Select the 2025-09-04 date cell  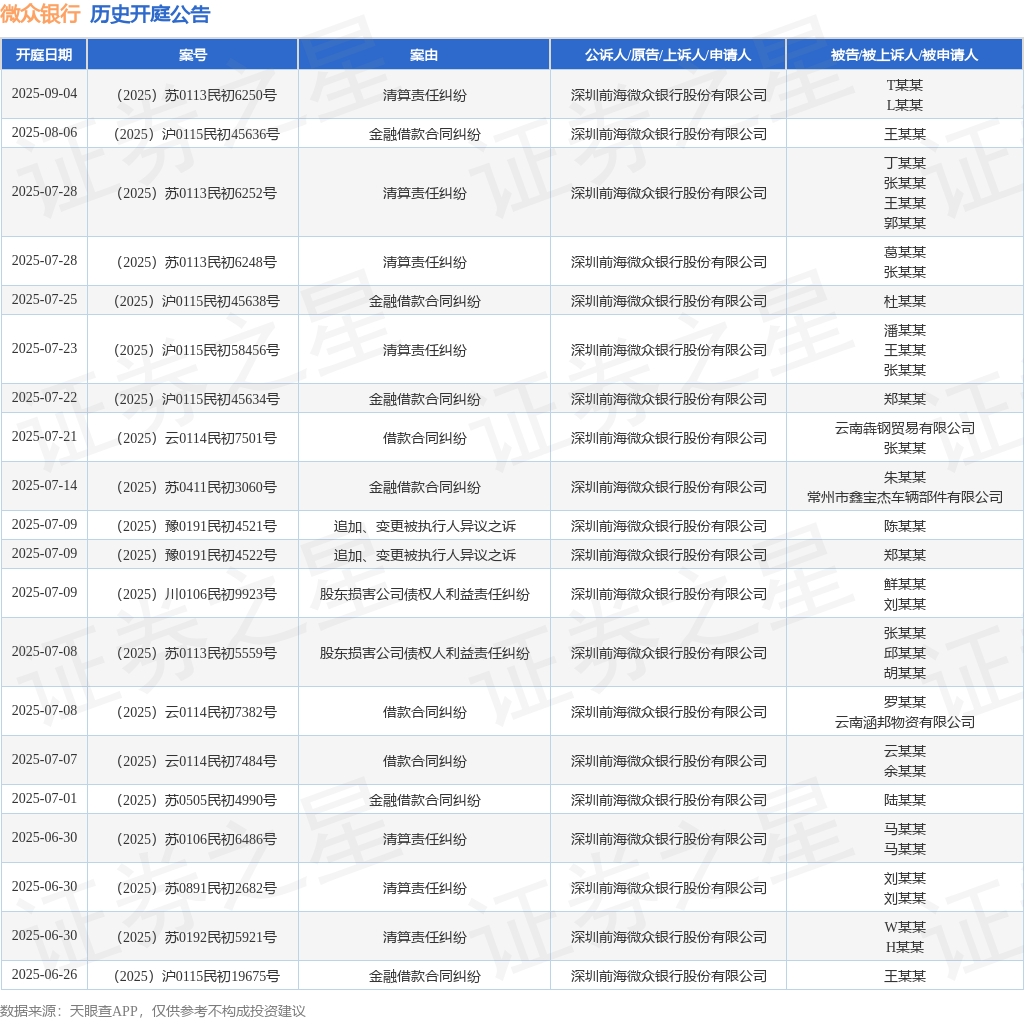point(44,94)
